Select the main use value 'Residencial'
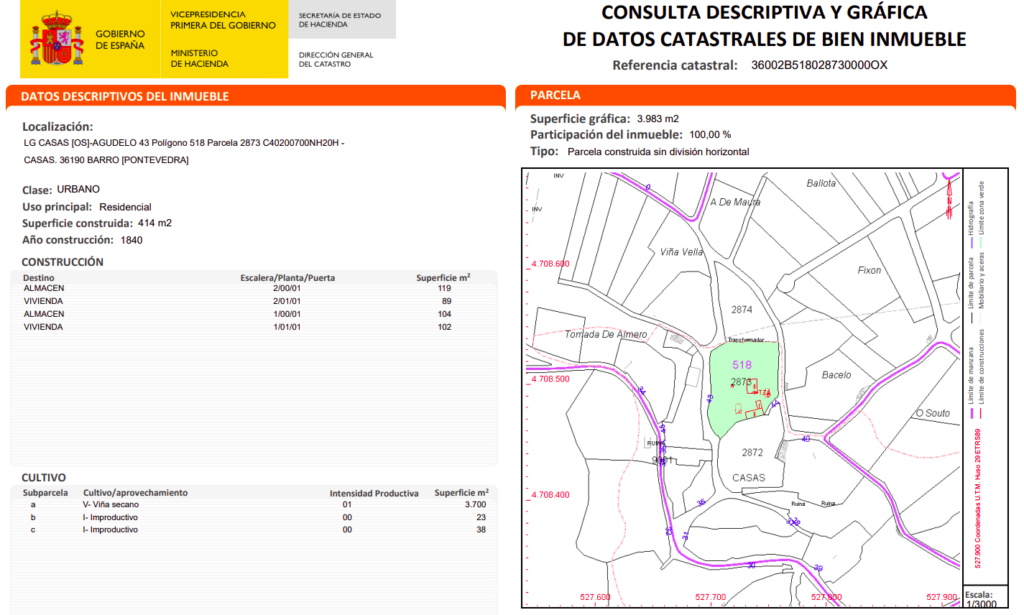This screenshot has height=615, width=1024. coord(125,207)
